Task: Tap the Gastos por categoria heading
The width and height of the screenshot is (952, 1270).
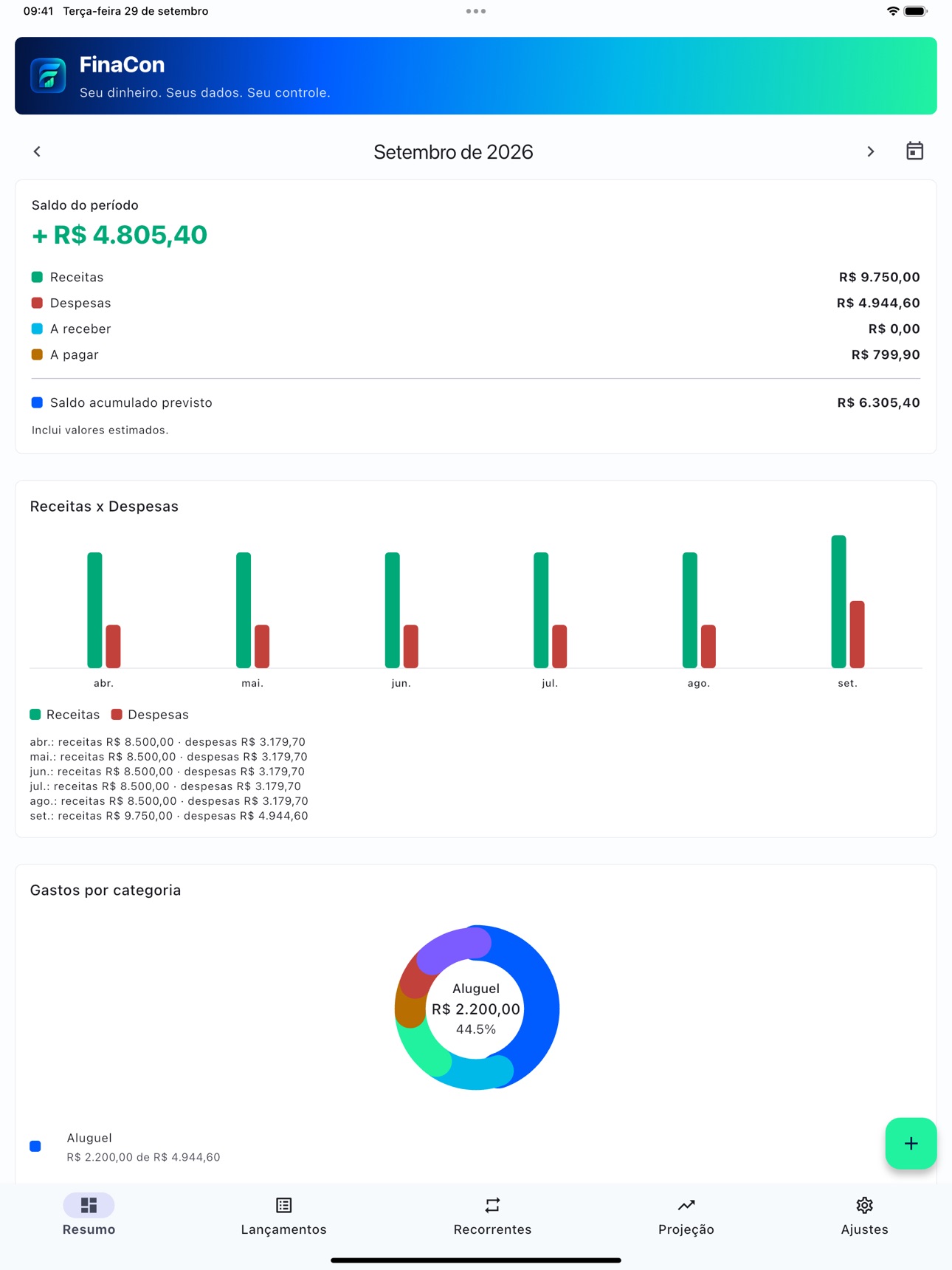Action: [x=106, y=890]
